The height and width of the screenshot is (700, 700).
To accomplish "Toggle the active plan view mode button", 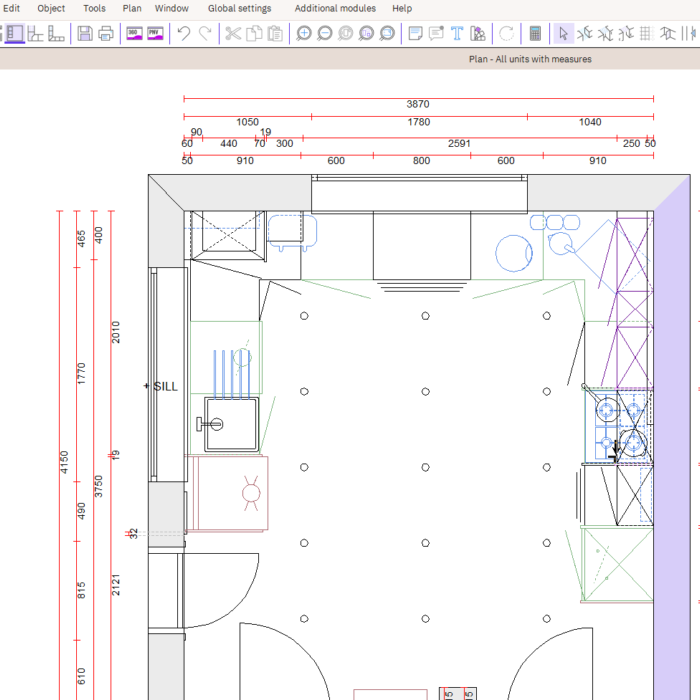I will [x=14, y=34].
